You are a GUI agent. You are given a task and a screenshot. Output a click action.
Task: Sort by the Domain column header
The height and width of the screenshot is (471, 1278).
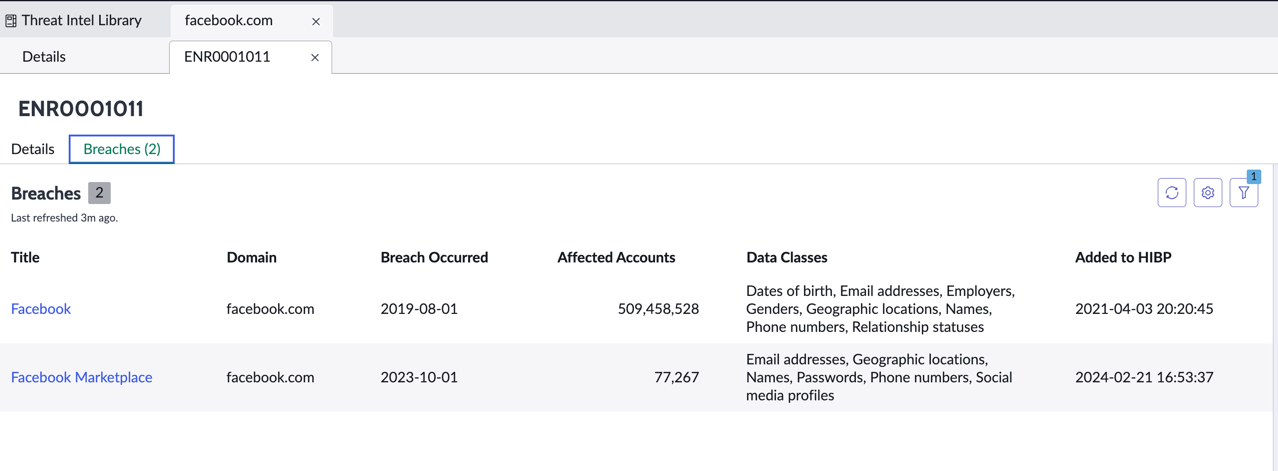(x=252, y=257)
